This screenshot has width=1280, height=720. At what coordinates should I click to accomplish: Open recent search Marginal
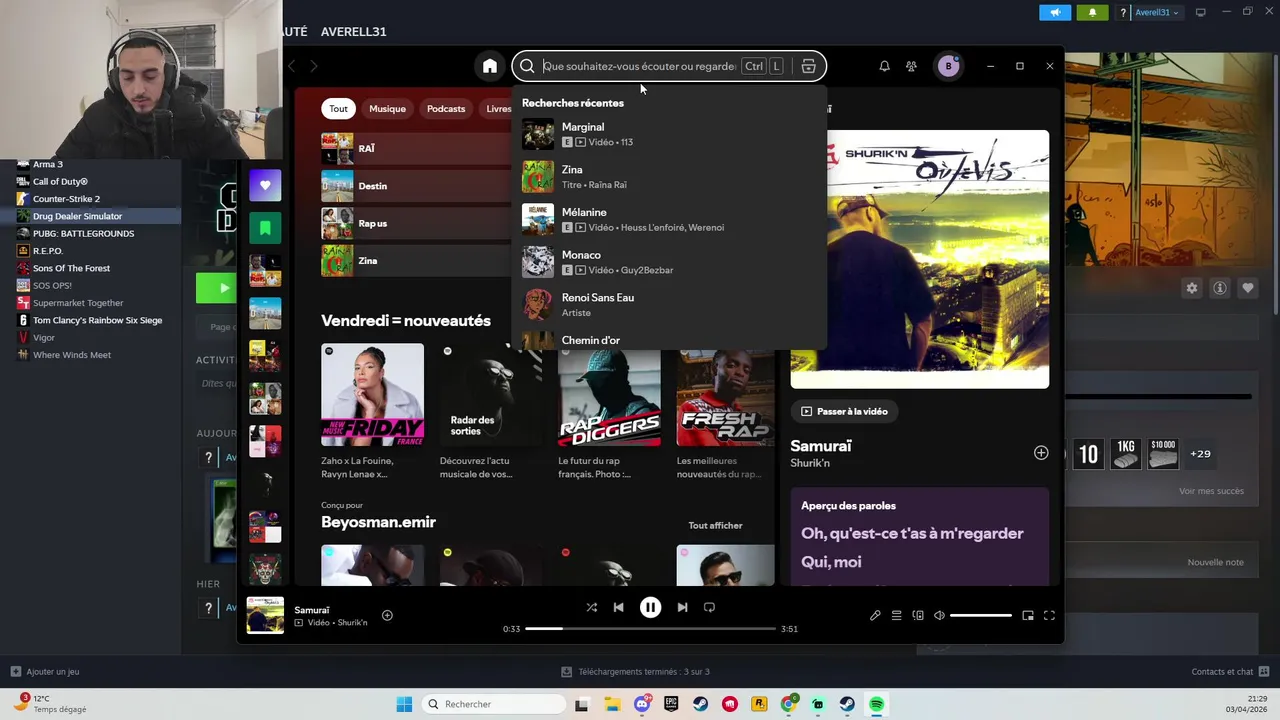[x=668, y=134]
